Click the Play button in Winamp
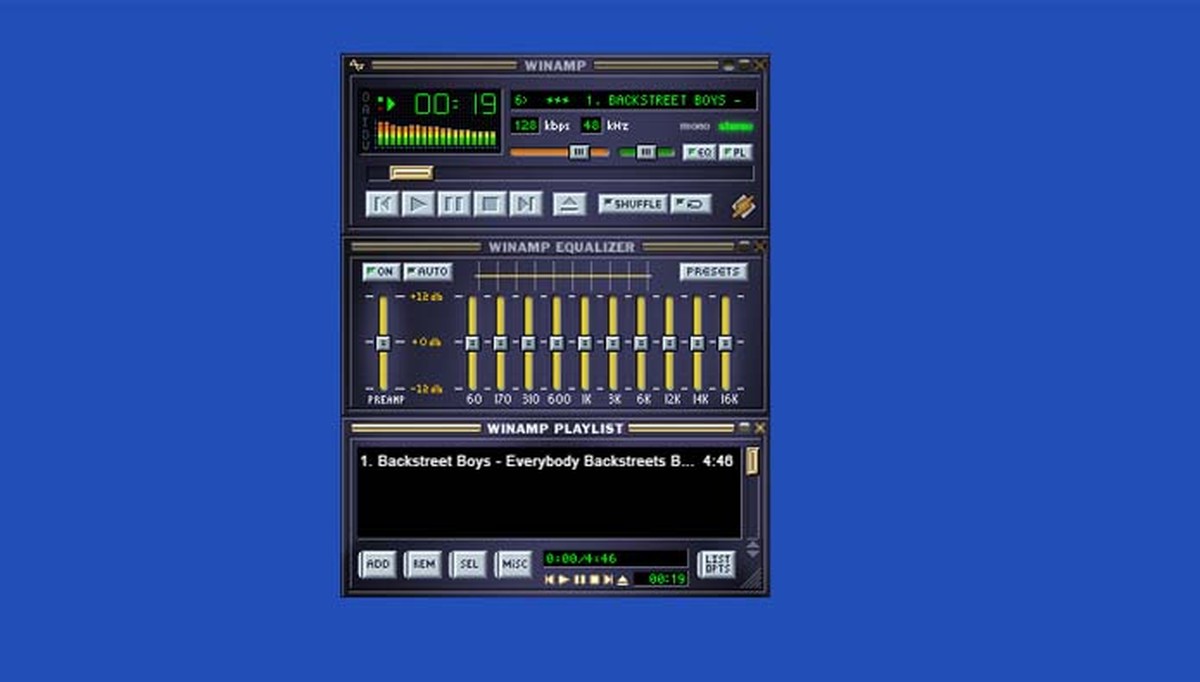This screenshot has width=1200, height=682. [x=418, y=204]
